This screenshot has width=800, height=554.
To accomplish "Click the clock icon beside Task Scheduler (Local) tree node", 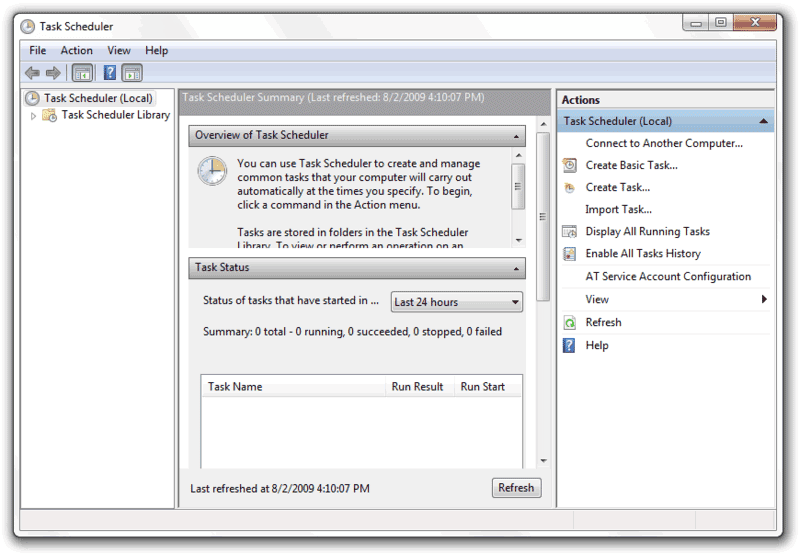I will [32, 98].
